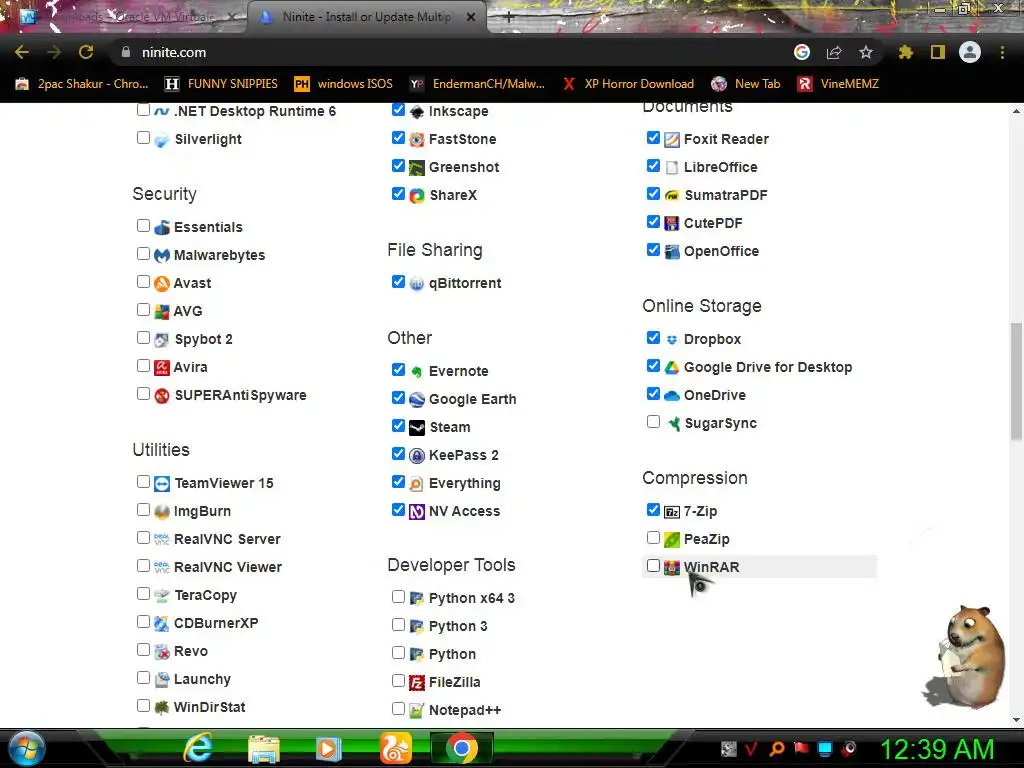Open the Chrome three-dot menu
Viewport: 1024px width, 768px height.
click(1002, 52)
